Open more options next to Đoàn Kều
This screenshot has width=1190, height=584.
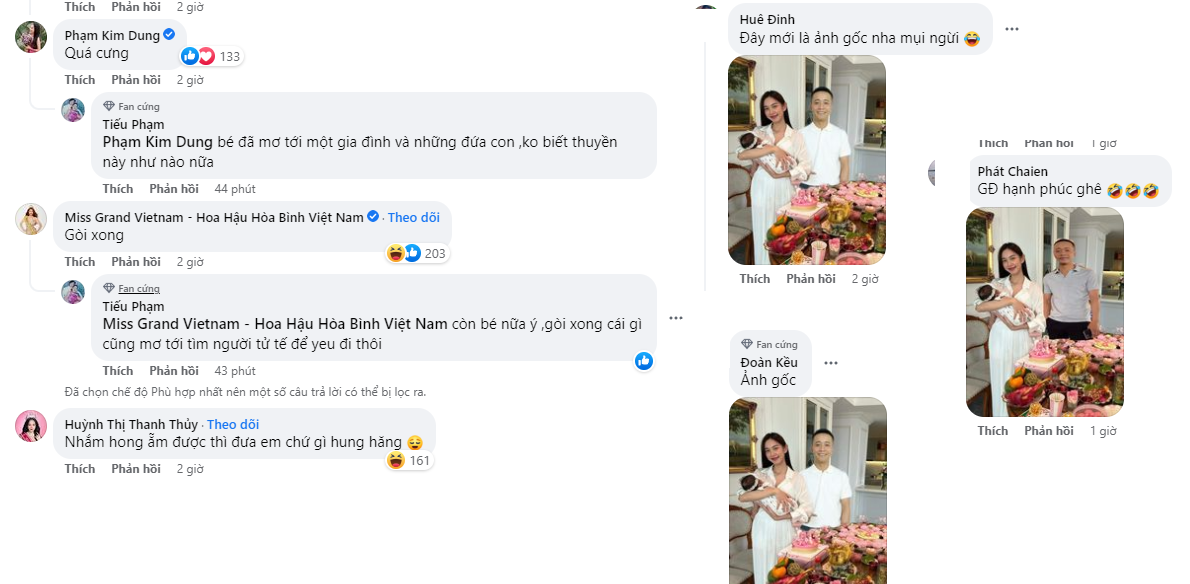(830, 363)
